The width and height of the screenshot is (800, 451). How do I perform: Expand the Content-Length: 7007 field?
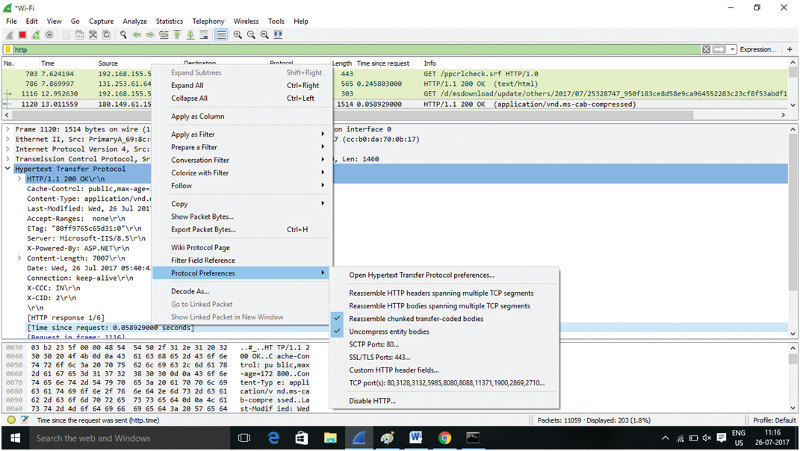coord(21,258)
